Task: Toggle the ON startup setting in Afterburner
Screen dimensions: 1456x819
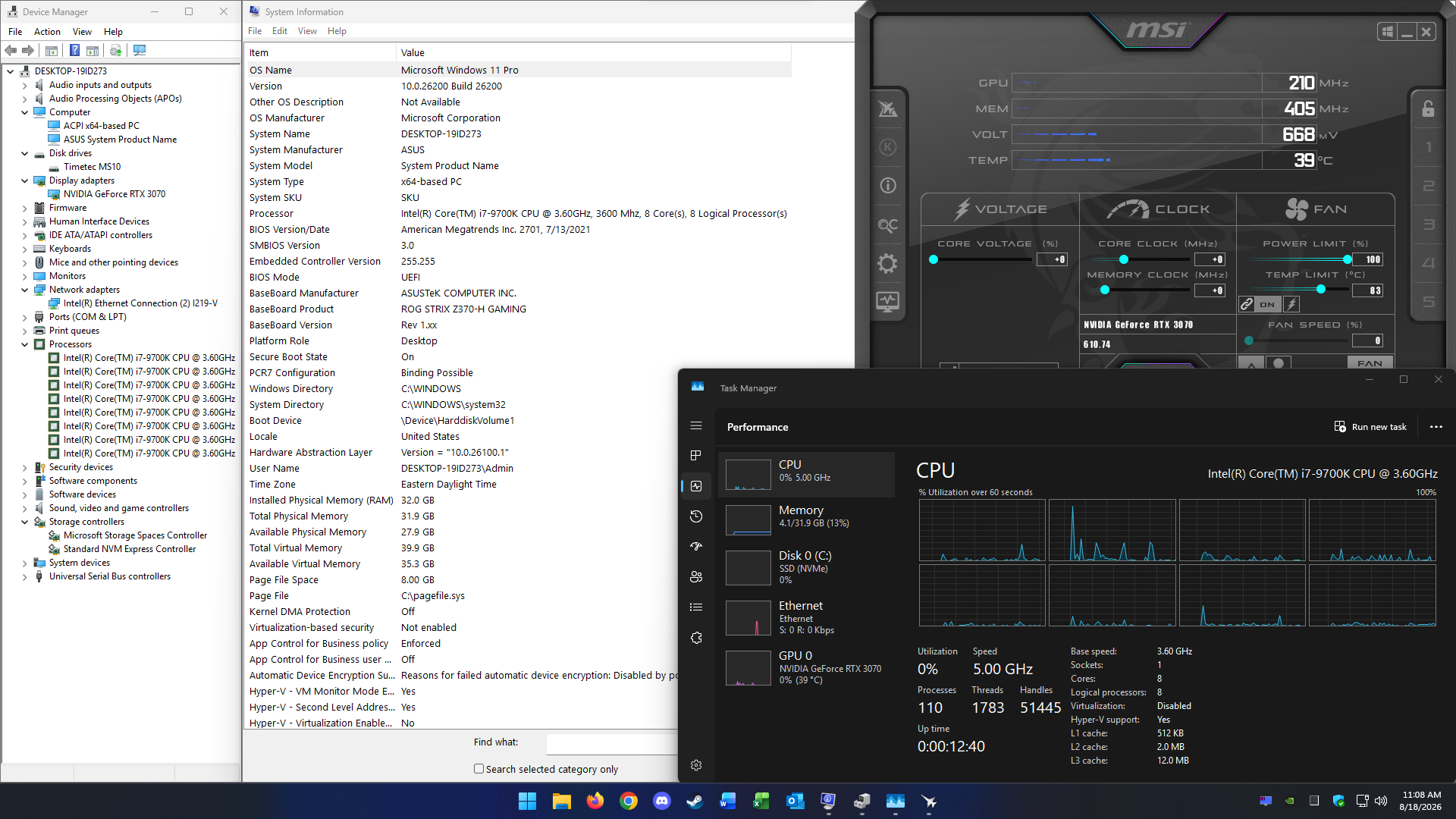Action: 1267,304
